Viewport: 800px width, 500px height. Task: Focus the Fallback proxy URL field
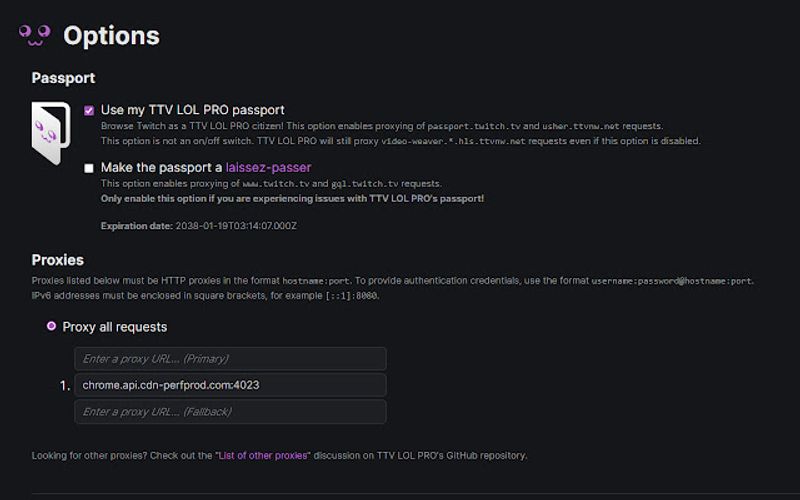tap(230, 412)
